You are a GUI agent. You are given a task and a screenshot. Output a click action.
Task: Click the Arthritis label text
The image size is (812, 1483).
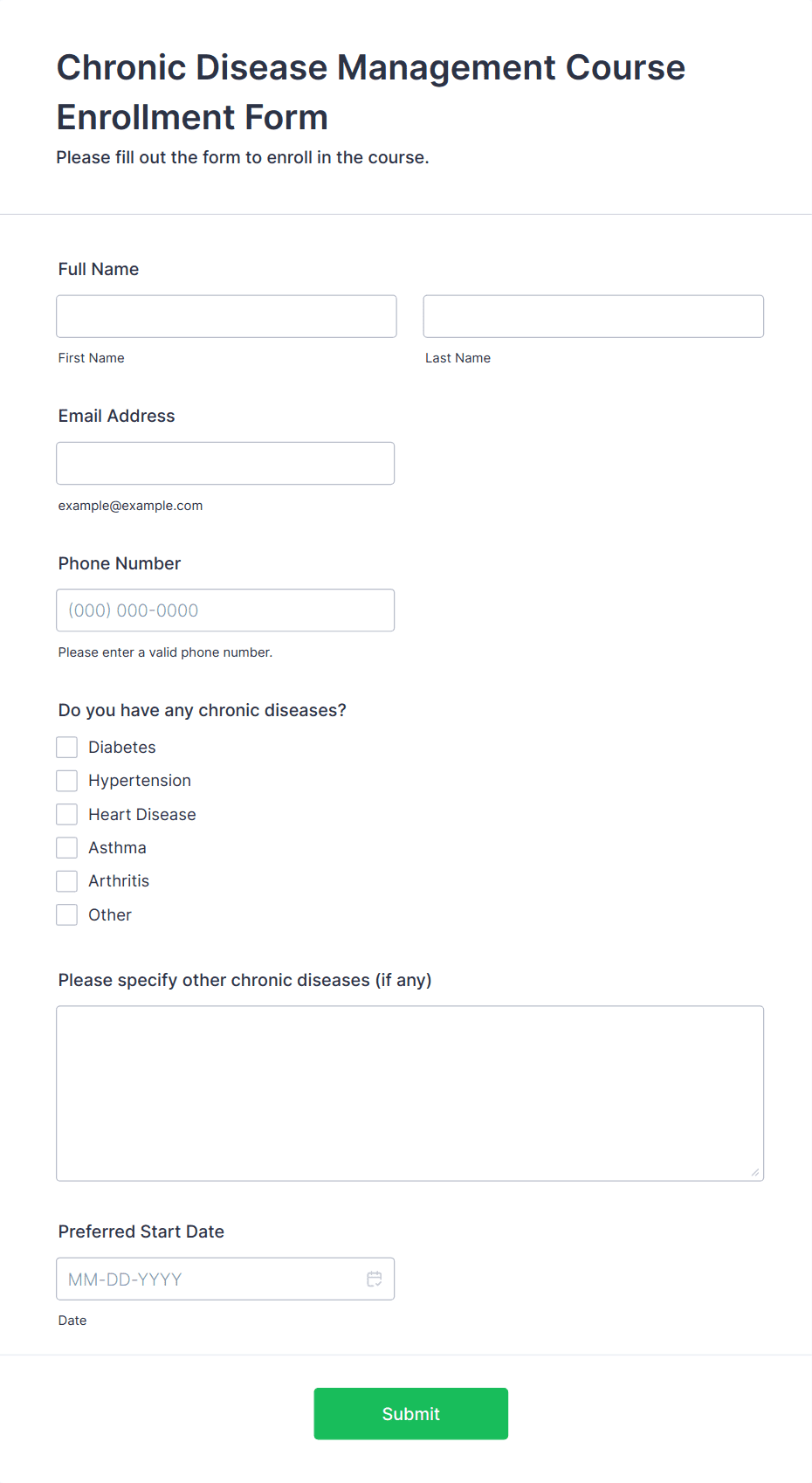119,880
